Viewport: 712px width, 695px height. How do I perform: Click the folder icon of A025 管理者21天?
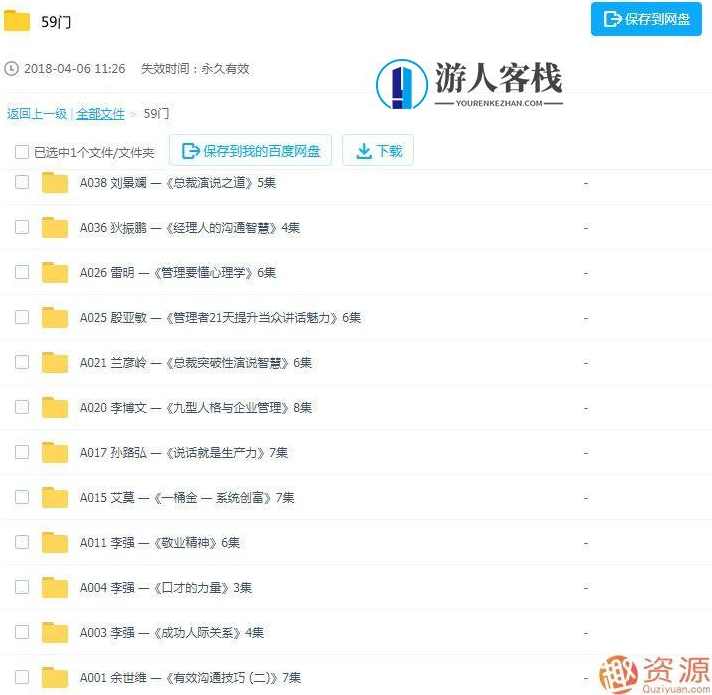[55, 317]
